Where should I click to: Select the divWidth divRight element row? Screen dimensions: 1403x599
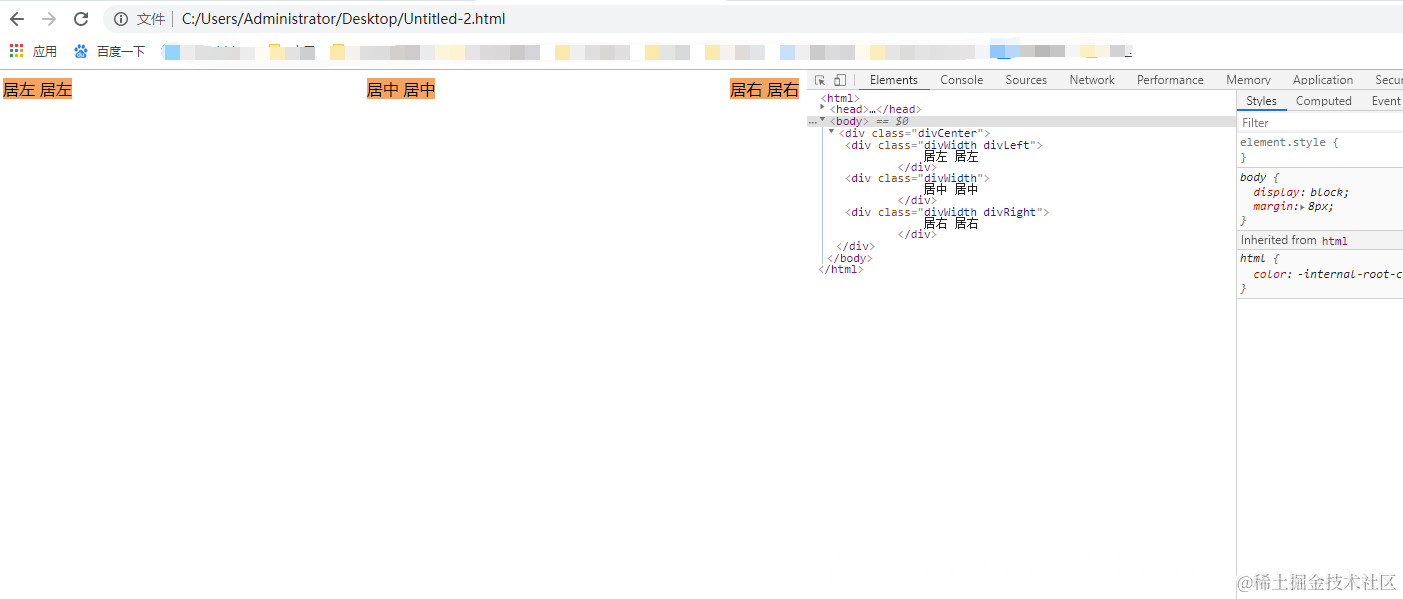tap(947, 212)
